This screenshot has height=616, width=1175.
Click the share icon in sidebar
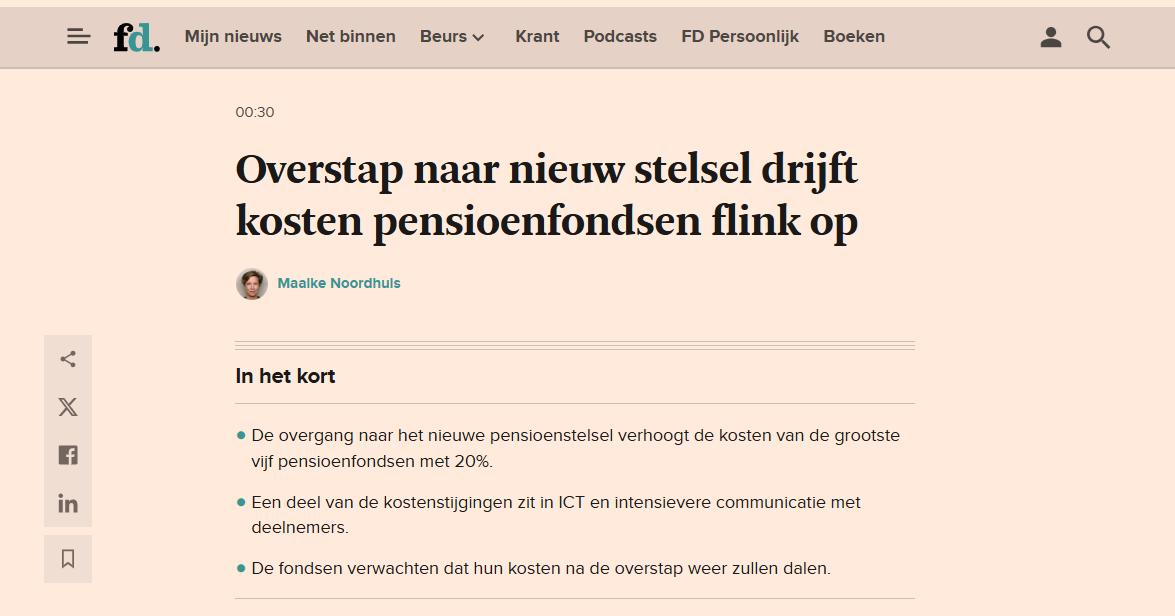(x=68, y=359)
